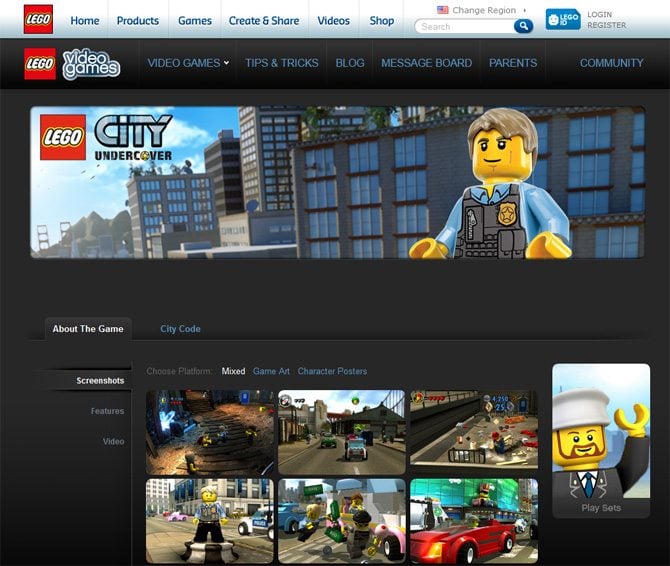The width and height of the screenshot is (670, 566).
Task: Switch to the City Code tab
Action: point(180,329)
